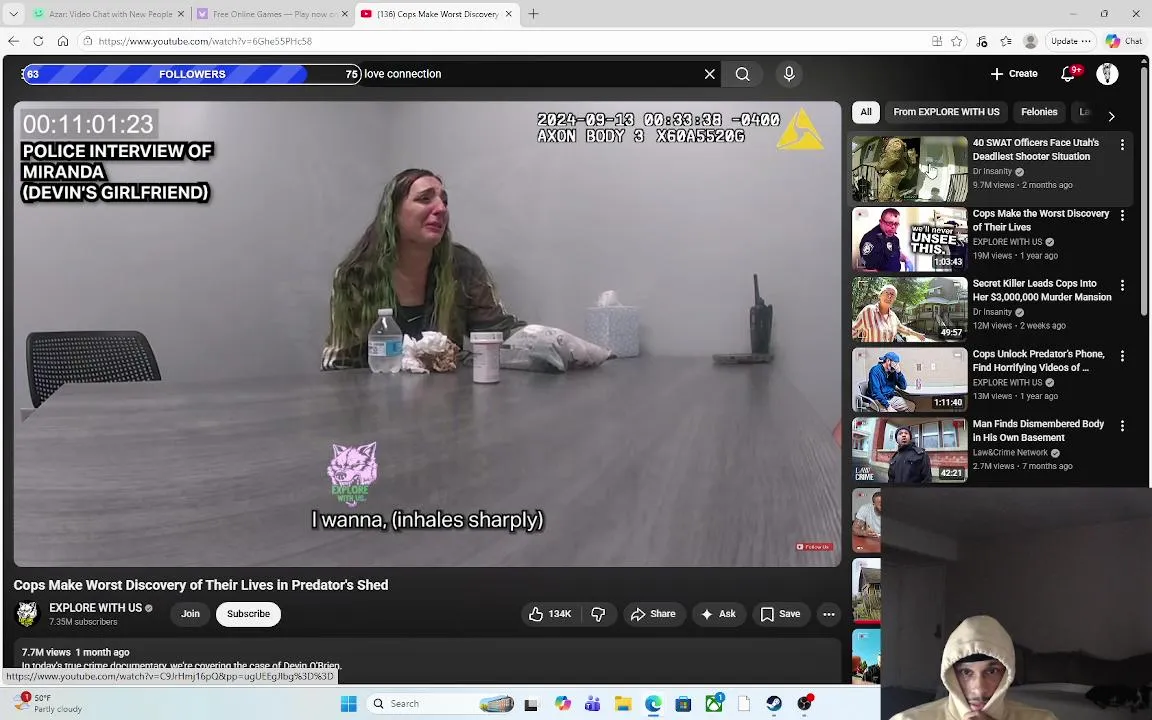Click the Ask button
The image size is (1152, 720).
coord(719,614)
